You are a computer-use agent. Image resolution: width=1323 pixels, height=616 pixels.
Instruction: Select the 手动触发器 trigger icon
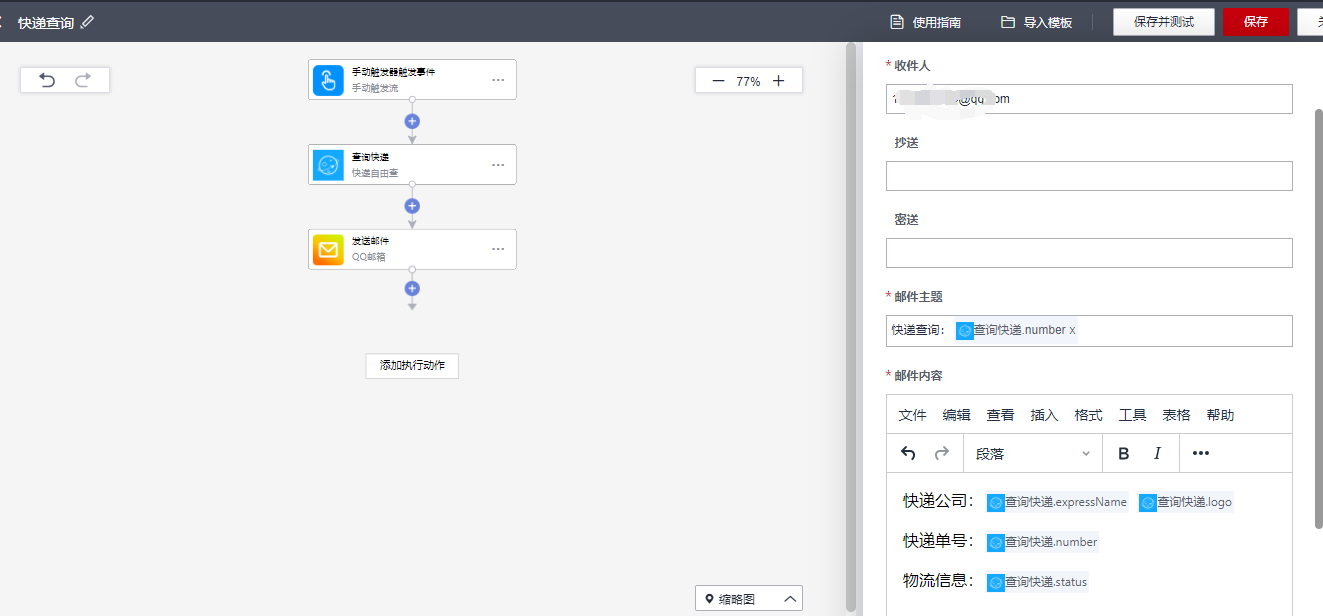pos(328,80)
